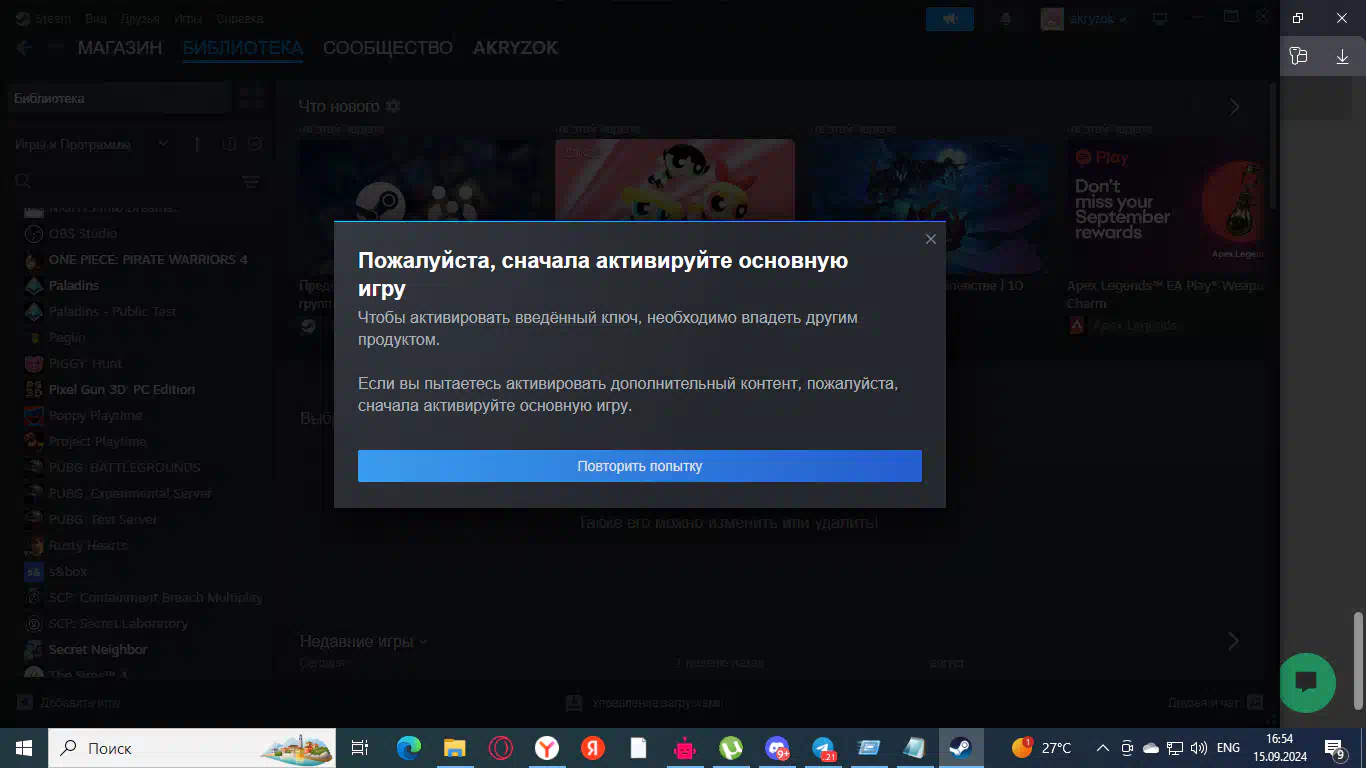The height and width of the screenshot is (768, 1366).
Task: Go back with the Steam back arrow
Action: point(24,48)
